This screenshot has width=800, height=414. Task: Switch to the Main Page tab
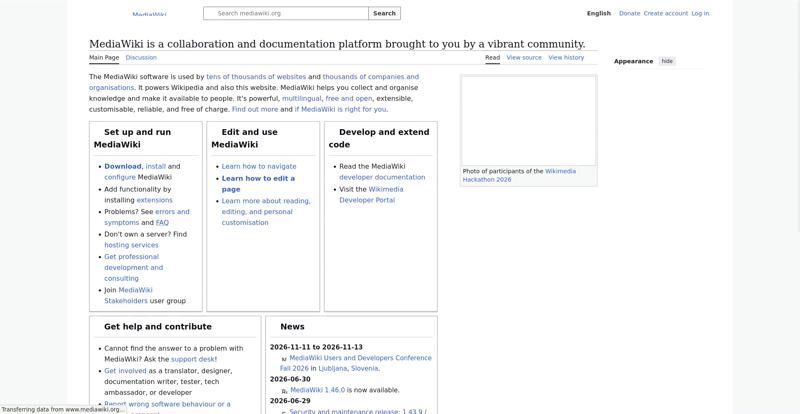(104, 58)
